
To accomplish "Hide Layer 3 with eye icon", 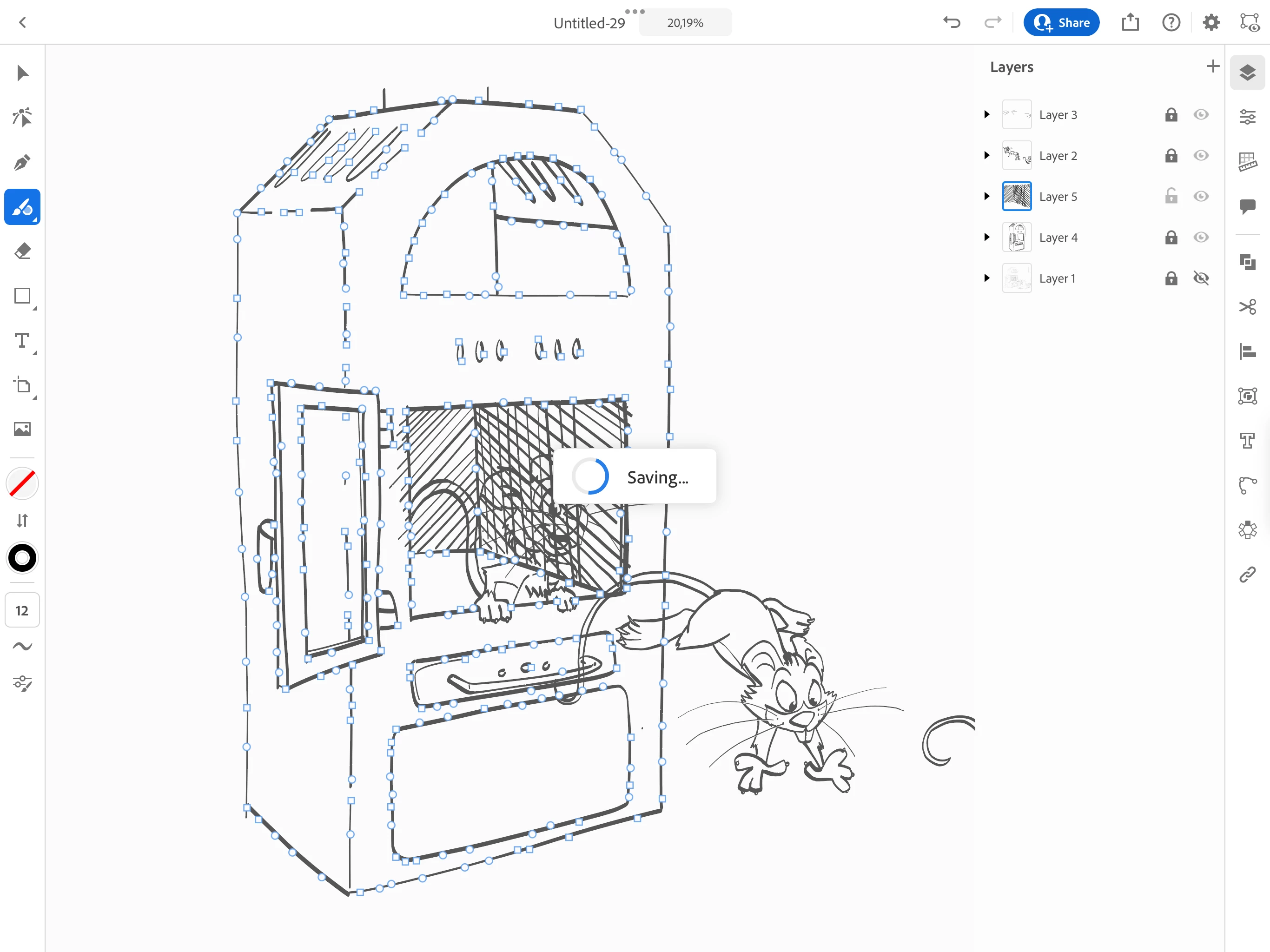I will click(1201, 115).
